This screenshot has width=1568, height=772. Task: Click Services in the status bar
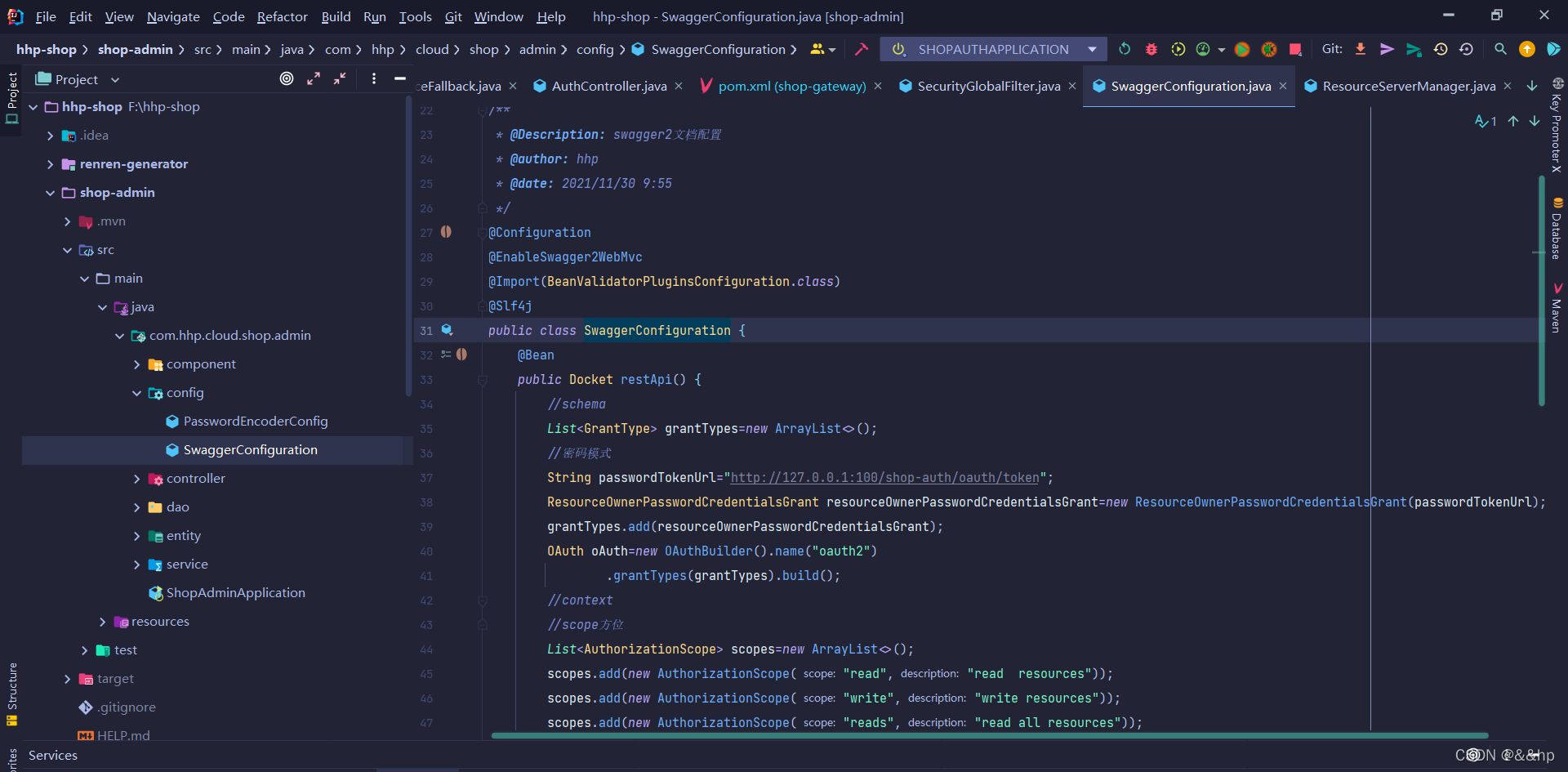[x=52, y=755]
